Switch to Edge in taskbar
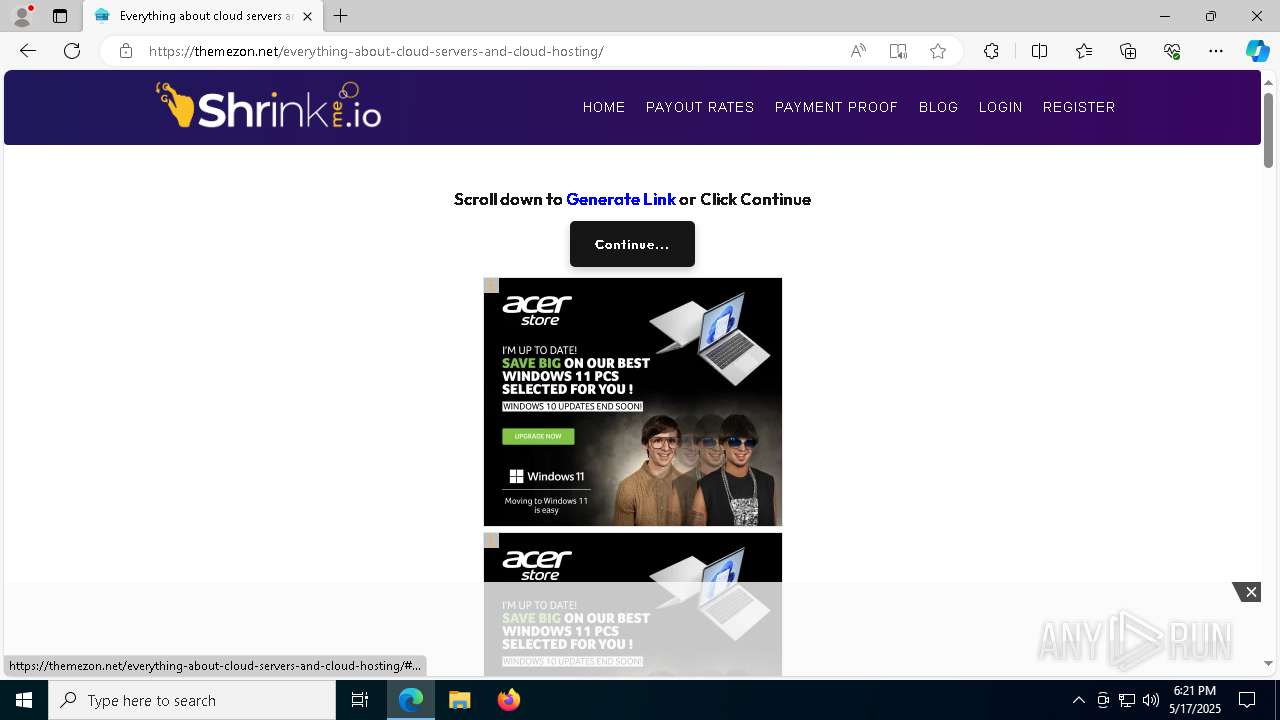1280x720 pixels. [411, 700]
